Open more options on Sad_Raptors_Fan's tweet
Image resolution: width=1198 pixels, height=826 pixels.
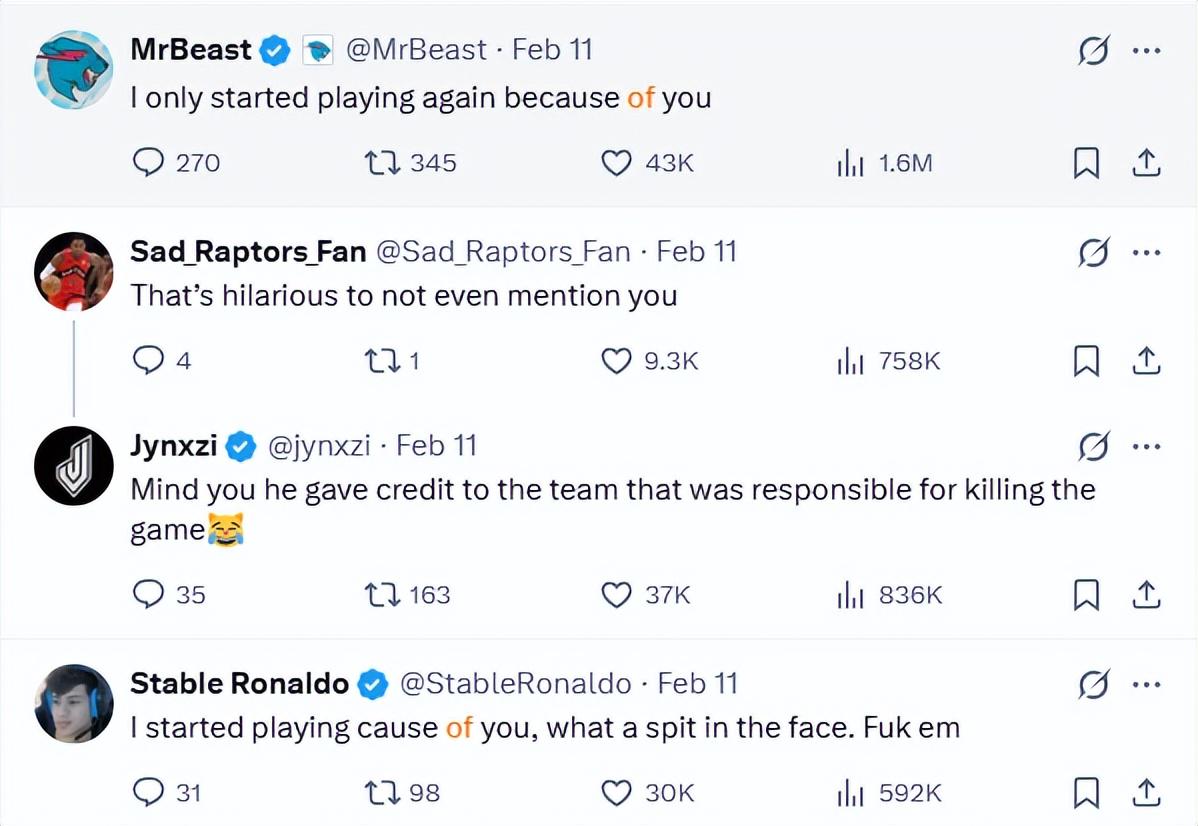(x=1146, y=253)
